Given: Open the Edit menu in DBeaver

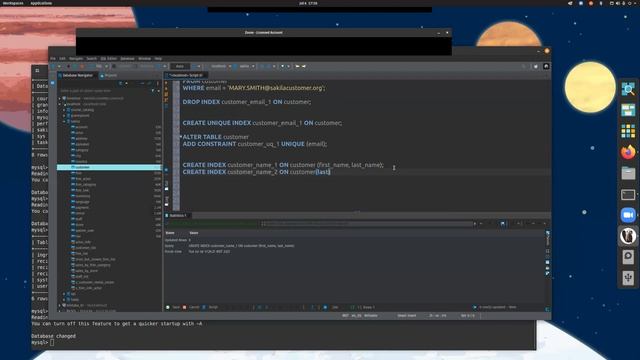Looking at the screenshot, I should click(62, 59).
